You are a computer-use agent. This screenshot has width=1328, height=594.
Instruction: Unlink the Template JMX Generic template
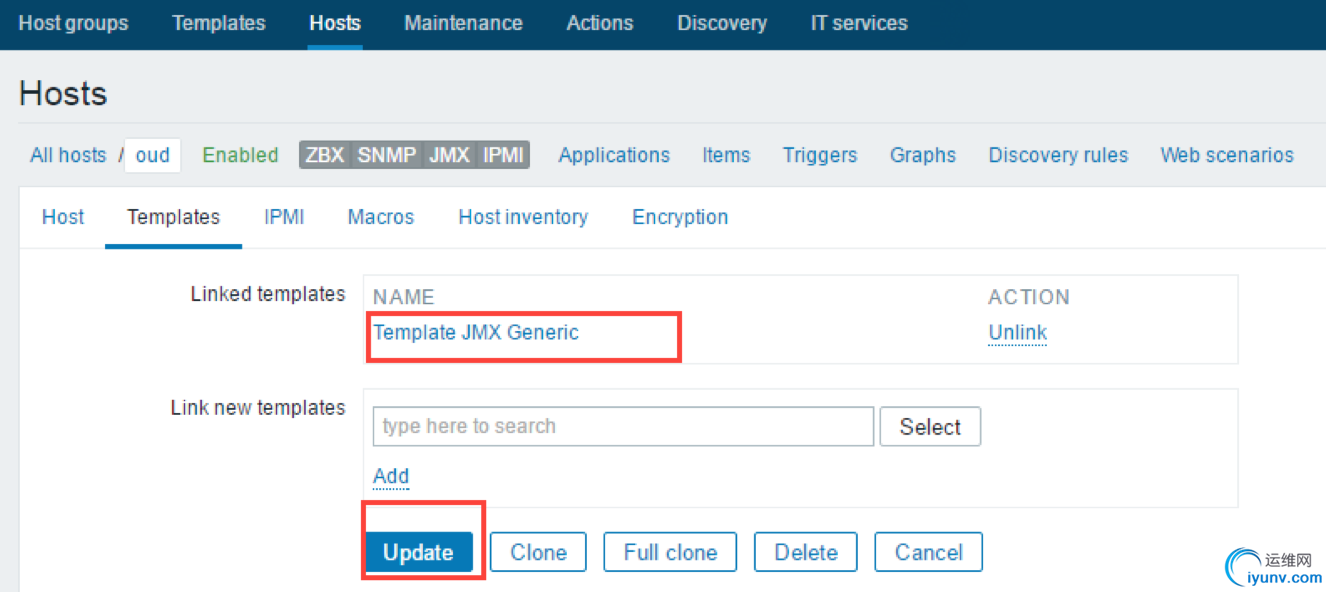(x=1017, y=333)
